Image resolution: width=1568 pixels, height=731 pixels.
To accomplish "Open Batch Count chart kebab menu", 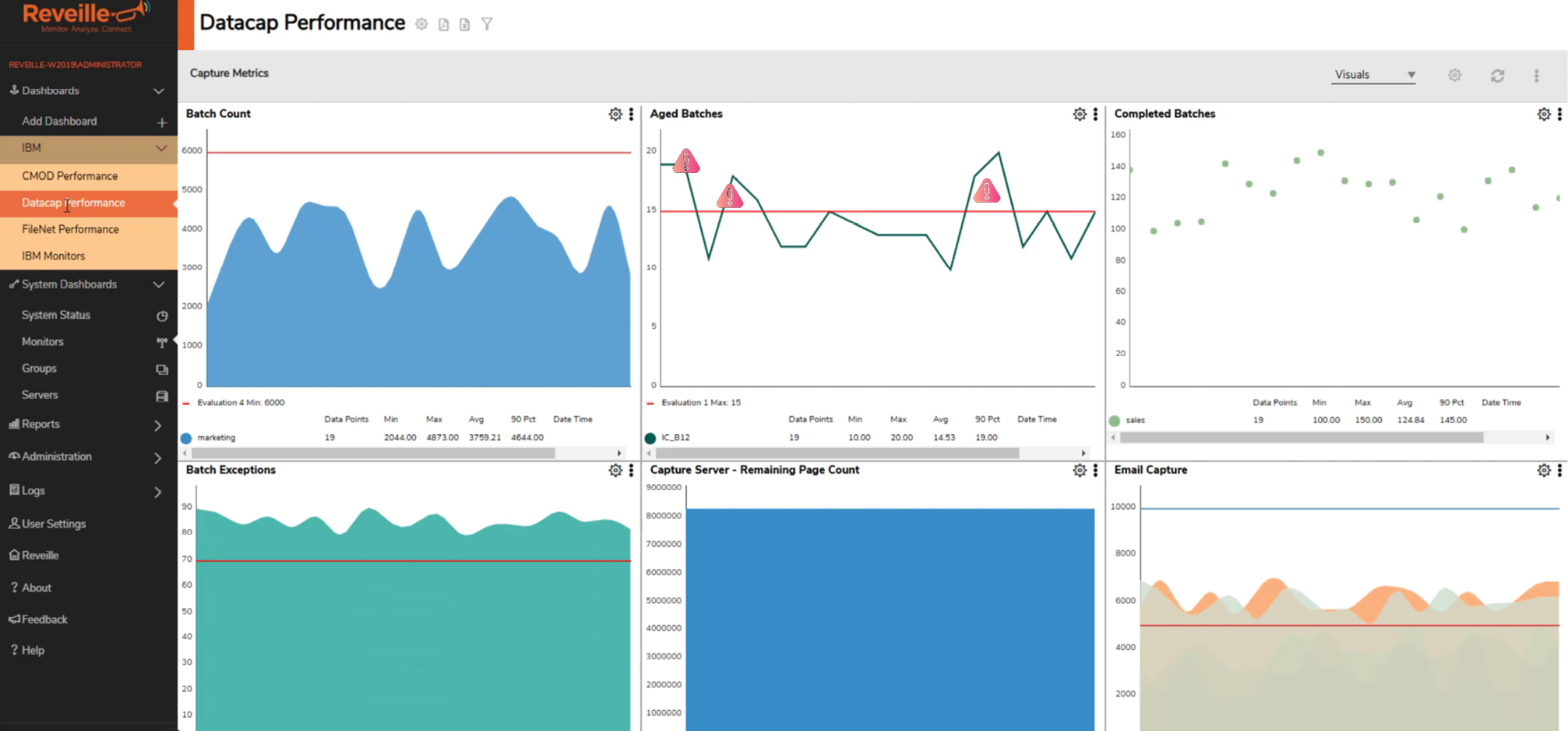I will pos(631,115).
